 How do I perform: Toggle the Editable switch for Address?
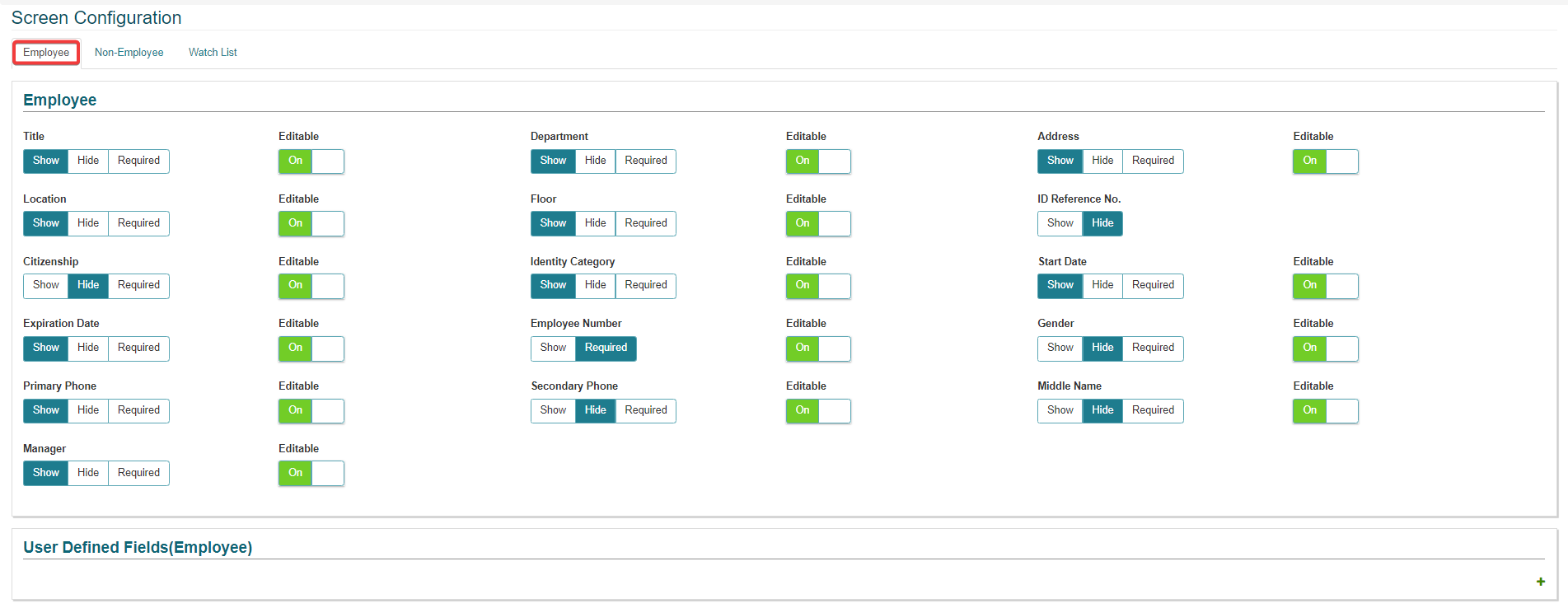coord(1325,161)
